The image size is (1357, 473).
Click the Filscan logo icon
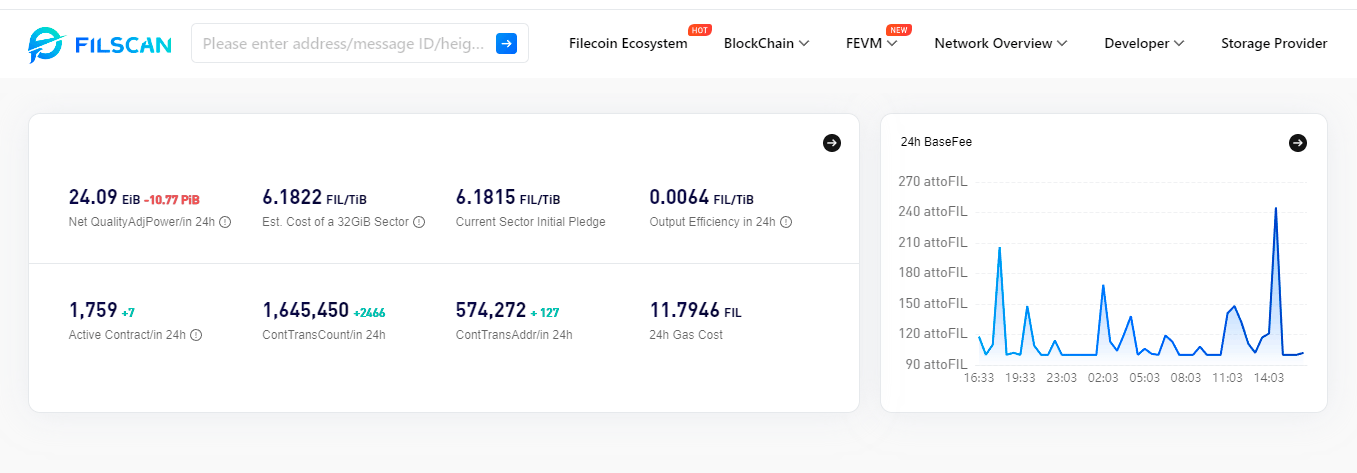click(x=46, y=43)
